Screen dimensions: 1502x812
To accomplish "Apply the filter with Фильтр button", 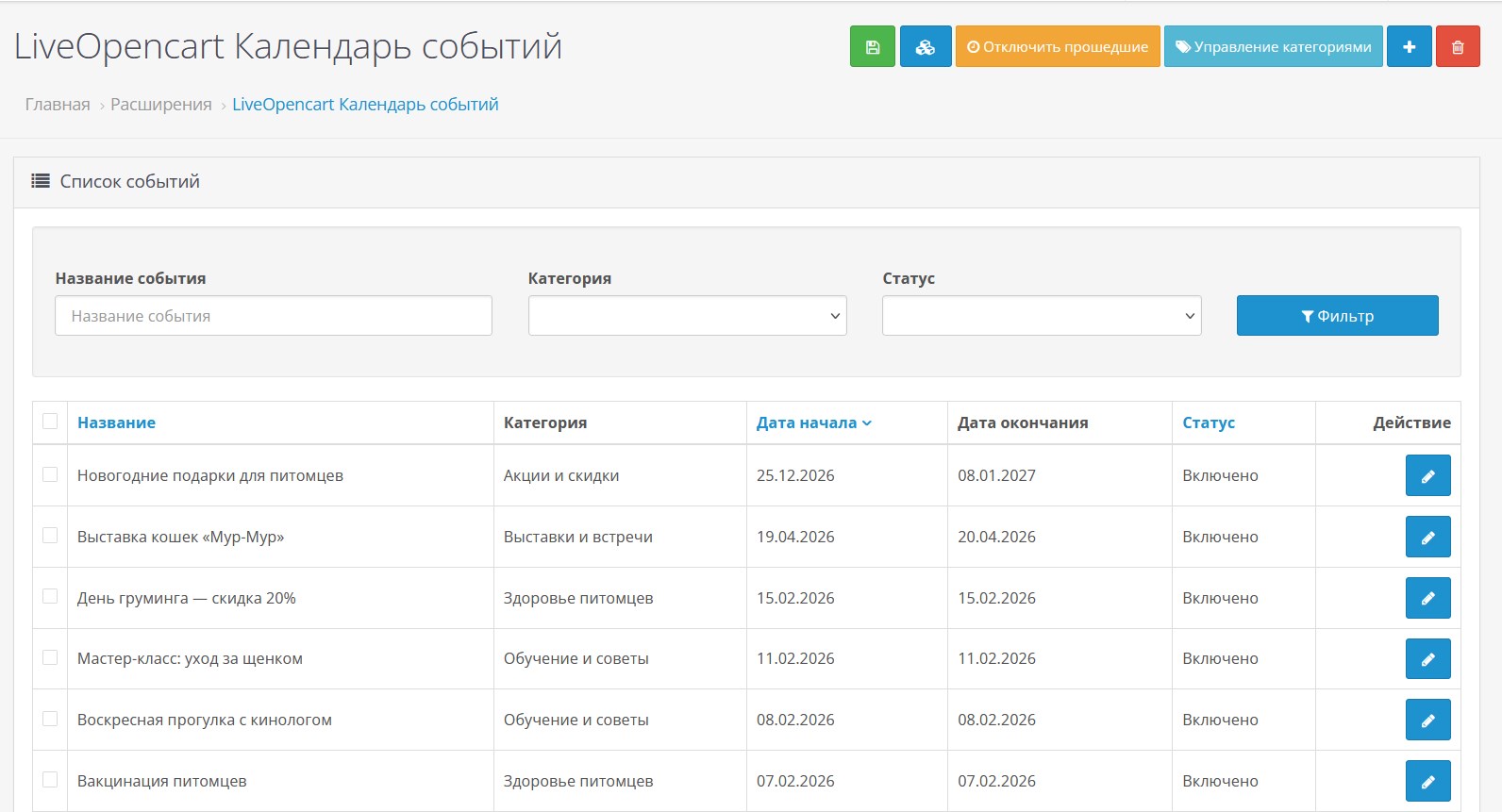I will coord(1337,316).
